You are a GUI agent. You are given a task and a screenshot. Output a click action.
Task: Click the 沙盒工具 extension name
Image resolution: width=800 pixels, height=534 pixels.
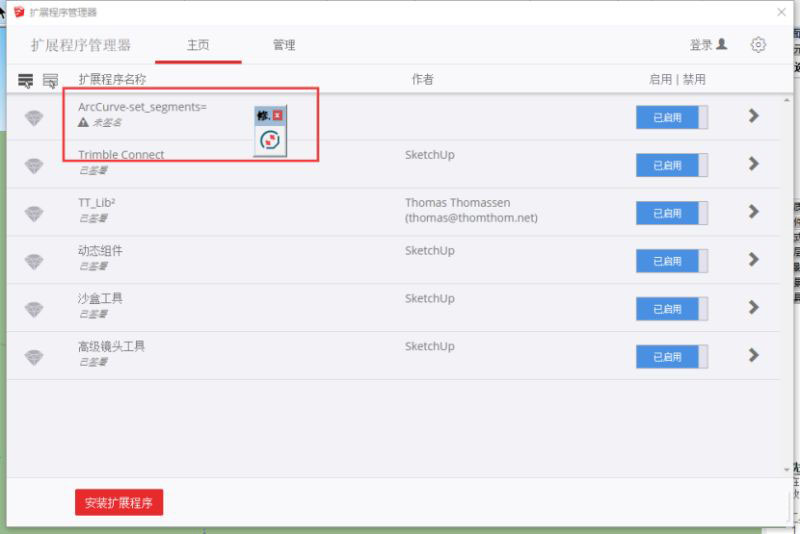[x=100, y=298]
